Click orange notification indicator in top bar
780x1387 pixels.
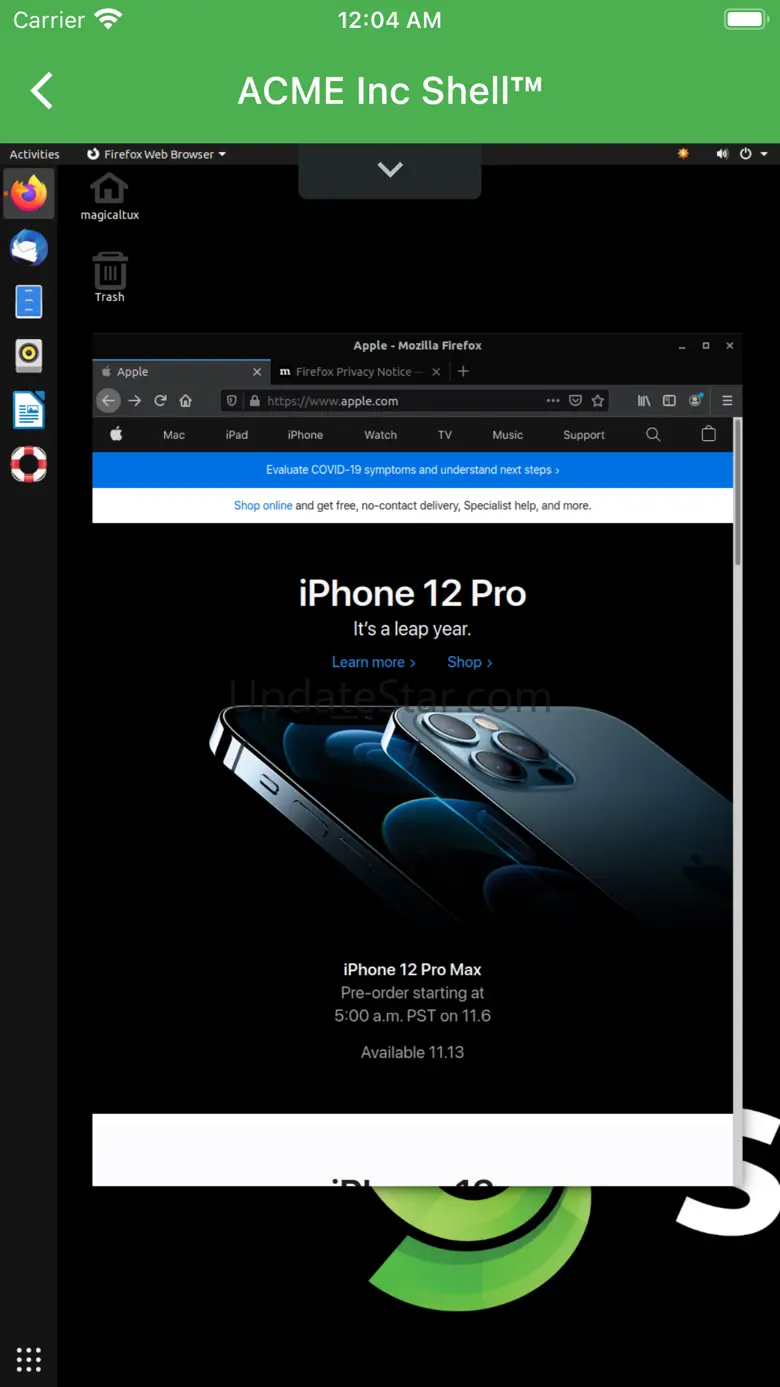click(684, 154)
